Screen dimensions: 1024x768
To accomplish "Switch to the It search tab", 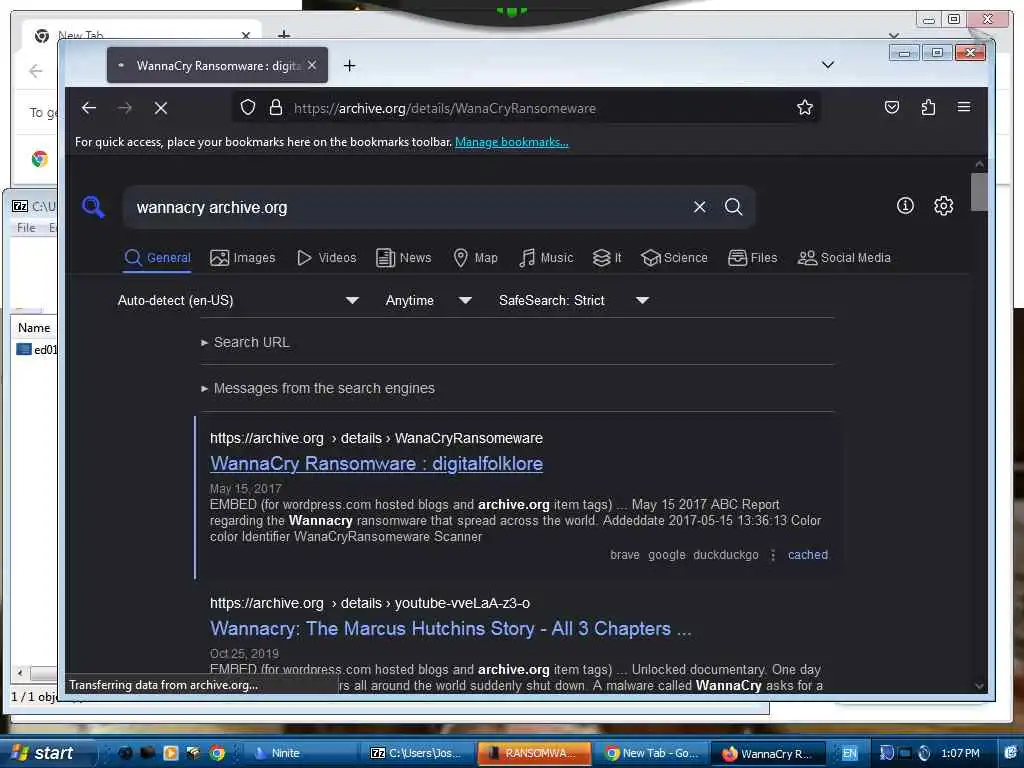I will click(607, 258).
